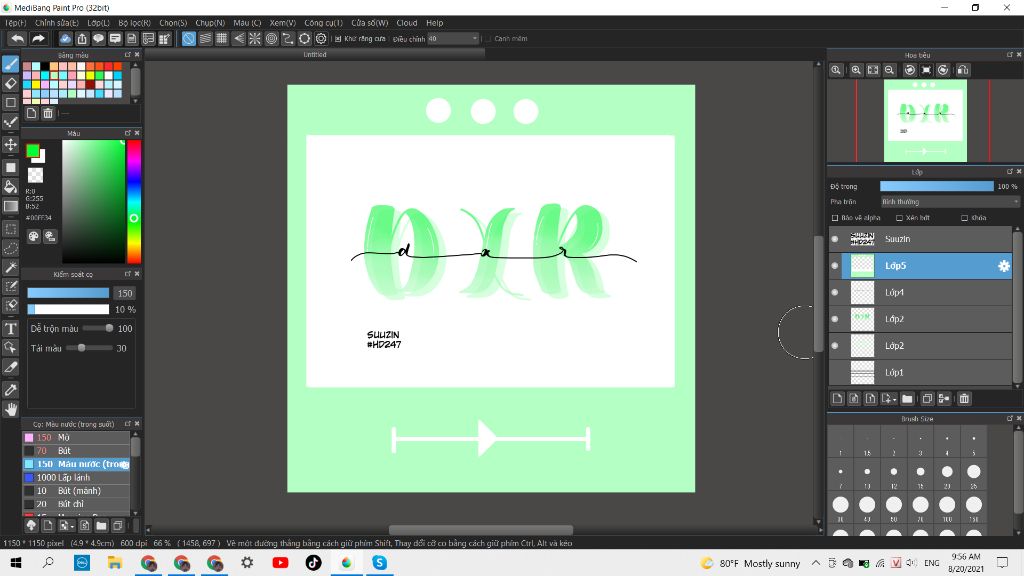
Task: Open the Tệp(F) menu
Action: pos(16,23)
